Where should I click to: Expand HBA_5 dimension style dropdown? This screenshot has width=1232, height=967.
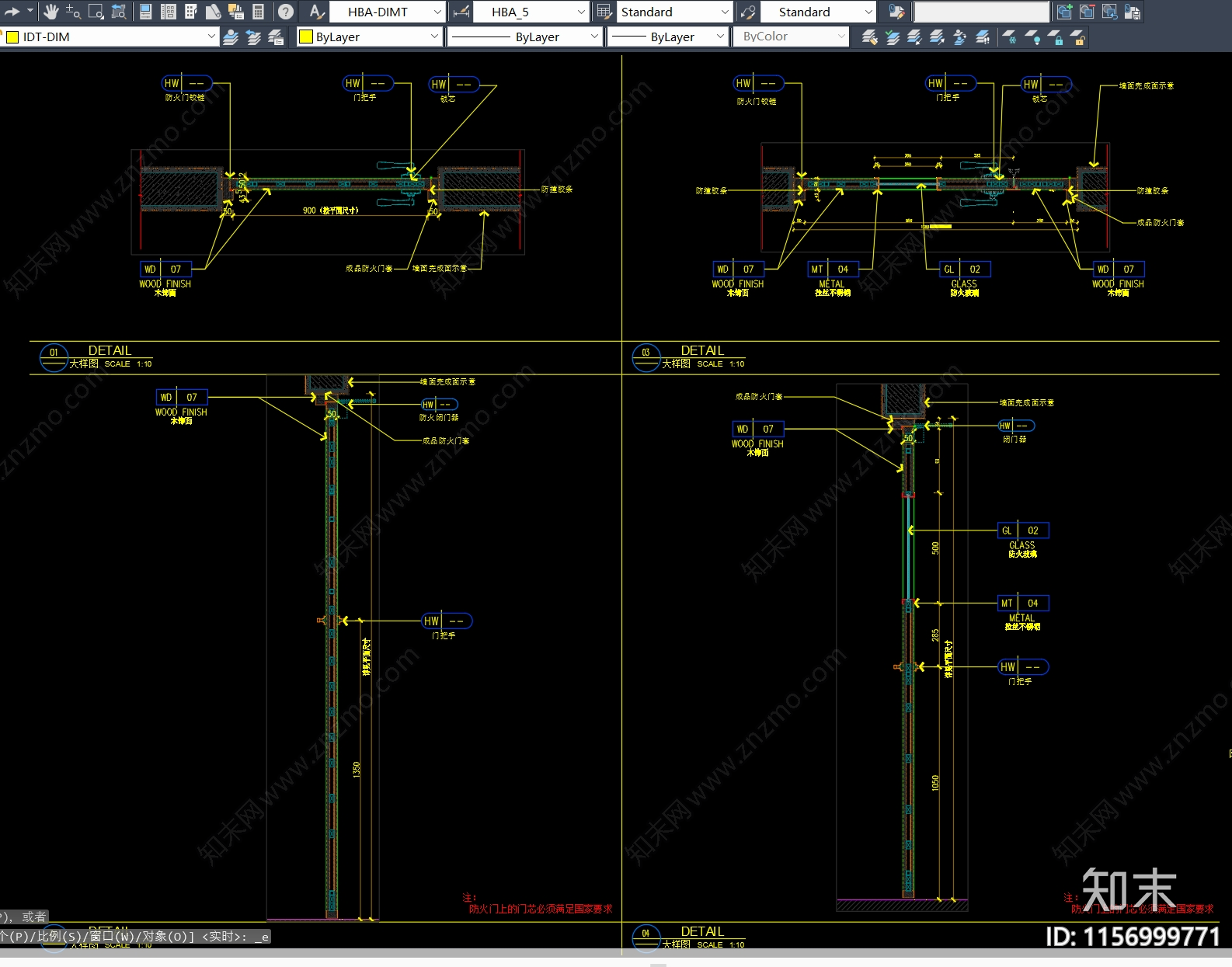click(x=581, y=12)
